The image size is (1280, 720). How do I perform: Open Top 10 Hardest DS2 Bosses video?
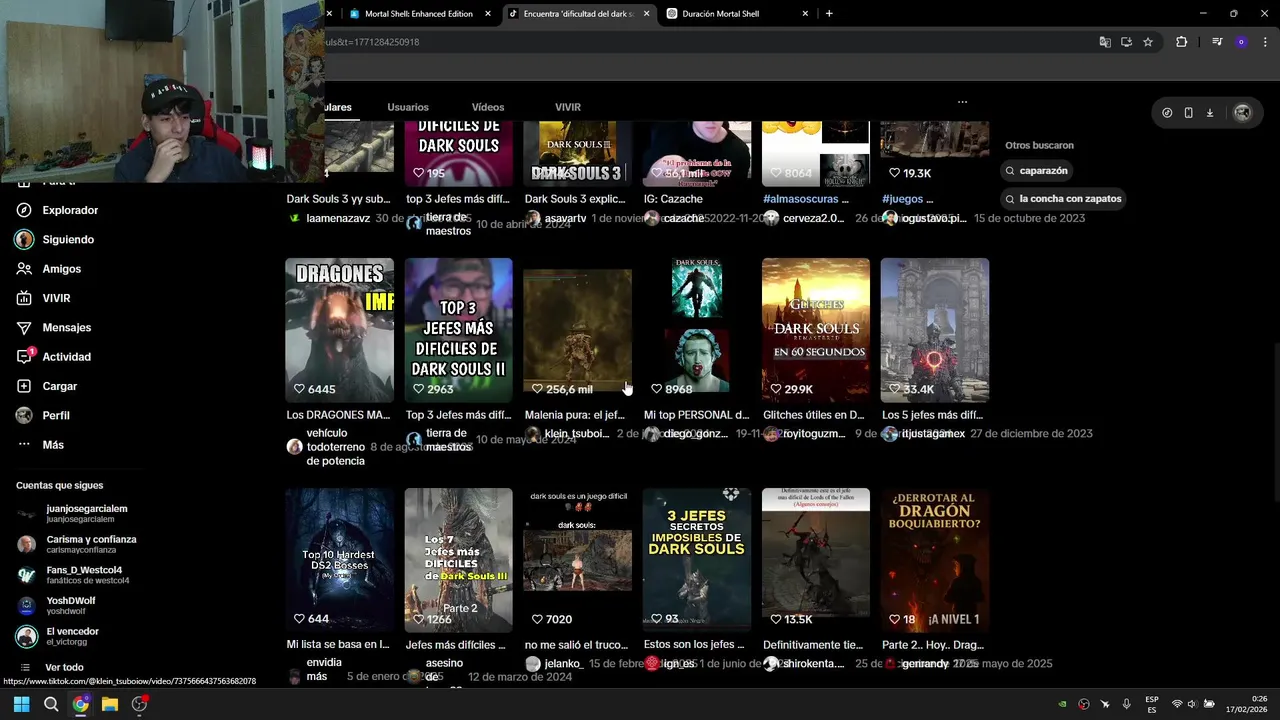tap(339, 560)
